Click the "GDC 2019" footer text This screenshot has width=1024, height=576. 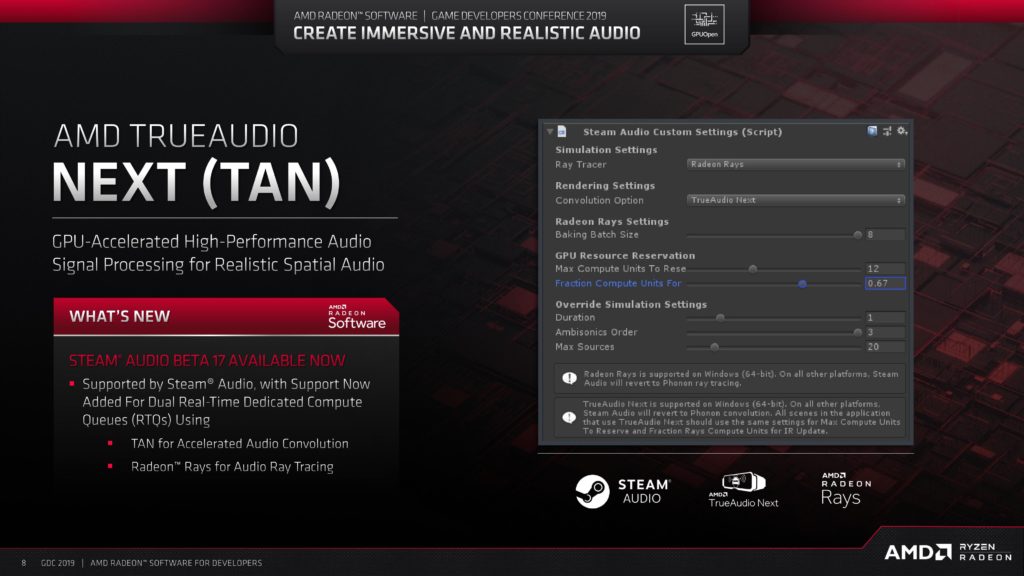point(57,563)
